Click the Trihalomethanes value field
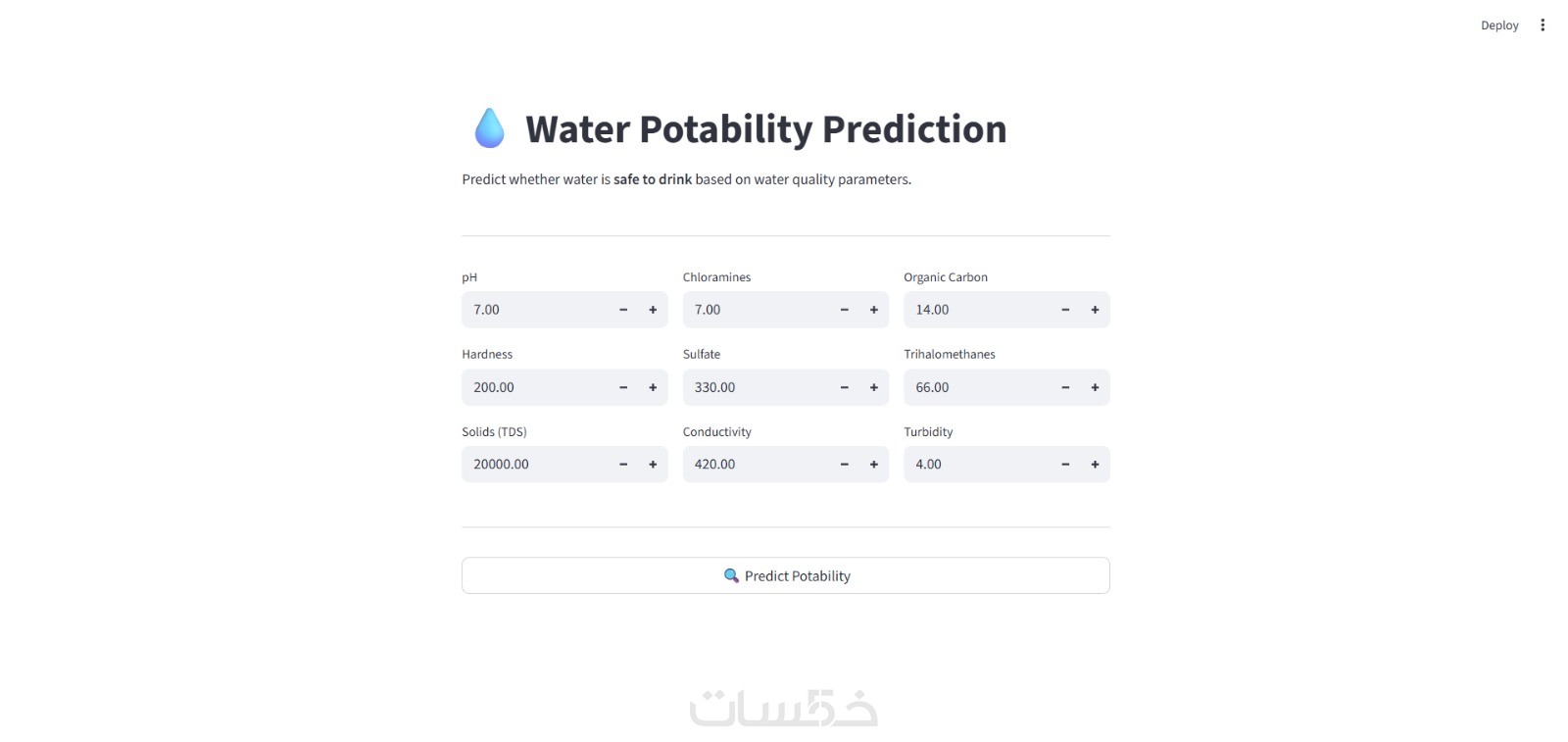This screenshot has width=1568, height=742. click(x=975, y=387)
